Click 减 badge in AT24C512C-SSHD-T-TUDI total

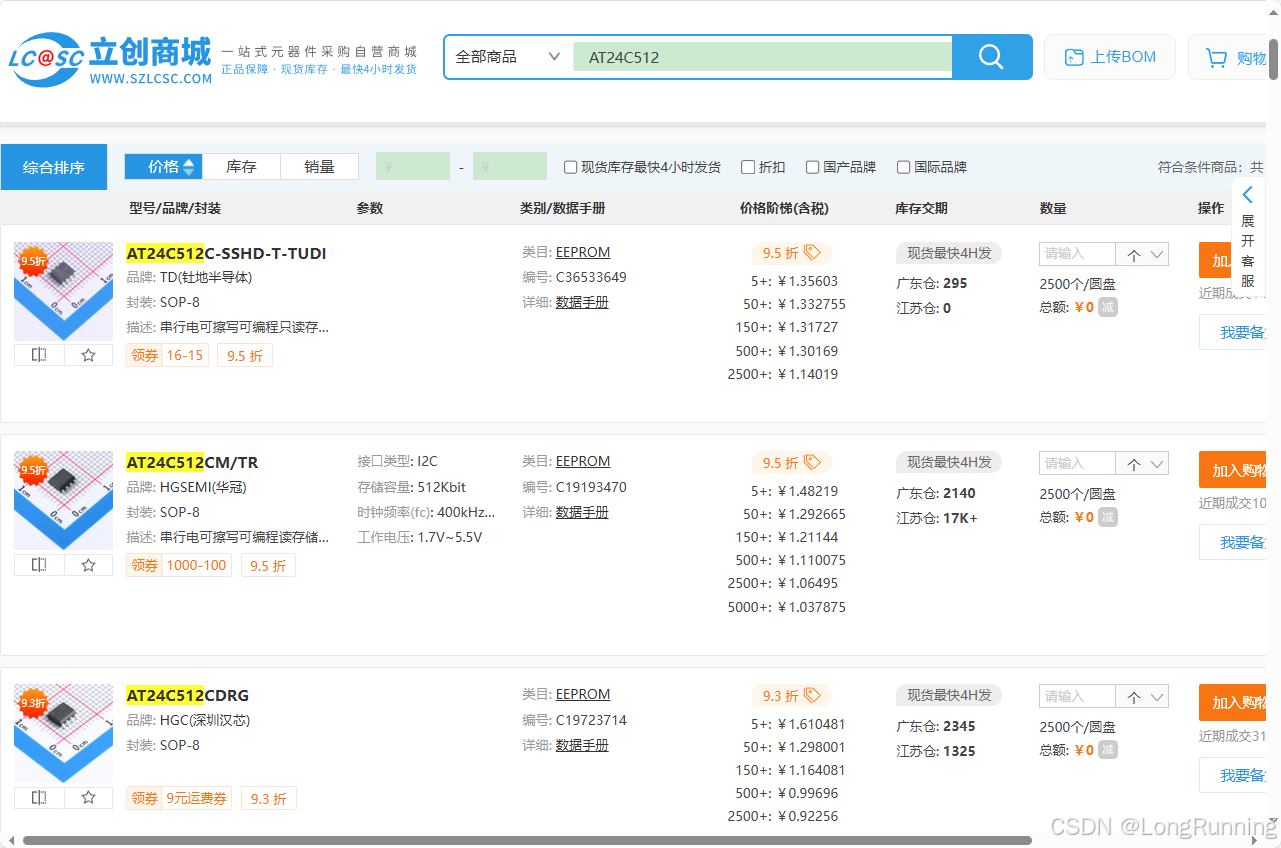(1108, 307)
